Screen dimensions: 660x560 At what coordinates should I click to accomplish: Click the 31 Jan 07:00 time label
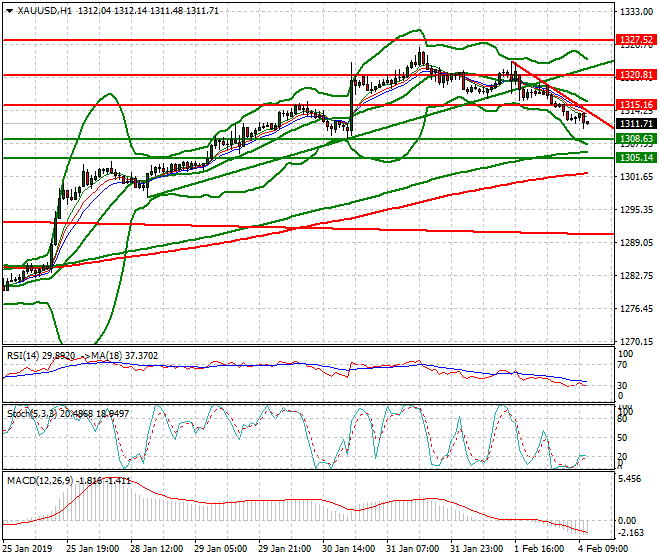click(x=412, y=549)
